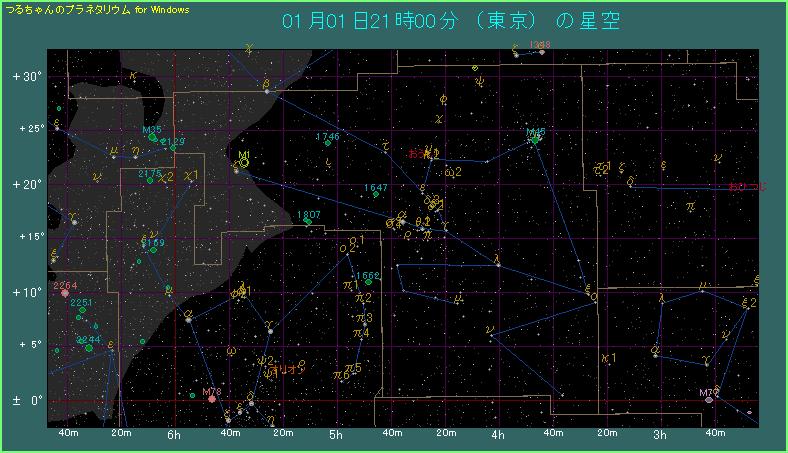The width and height of the screenshot is (788, 453).
Task: Click the M45 Pleiades cluster marker
Action: click(x=536, y=139)
